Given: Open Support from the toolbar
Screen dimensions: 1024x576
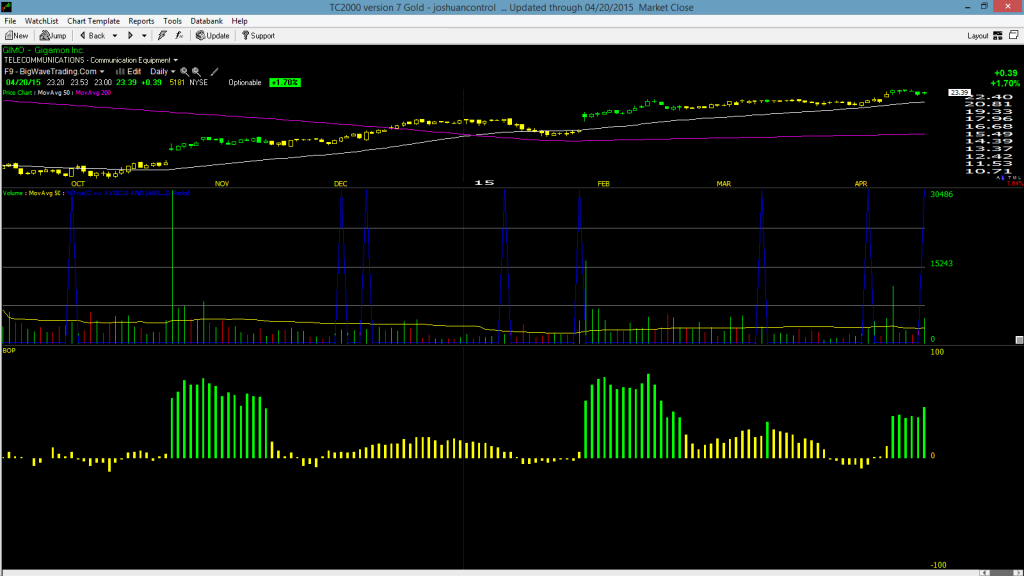Looking at the screenshot, I should click(x=258, y=36).
